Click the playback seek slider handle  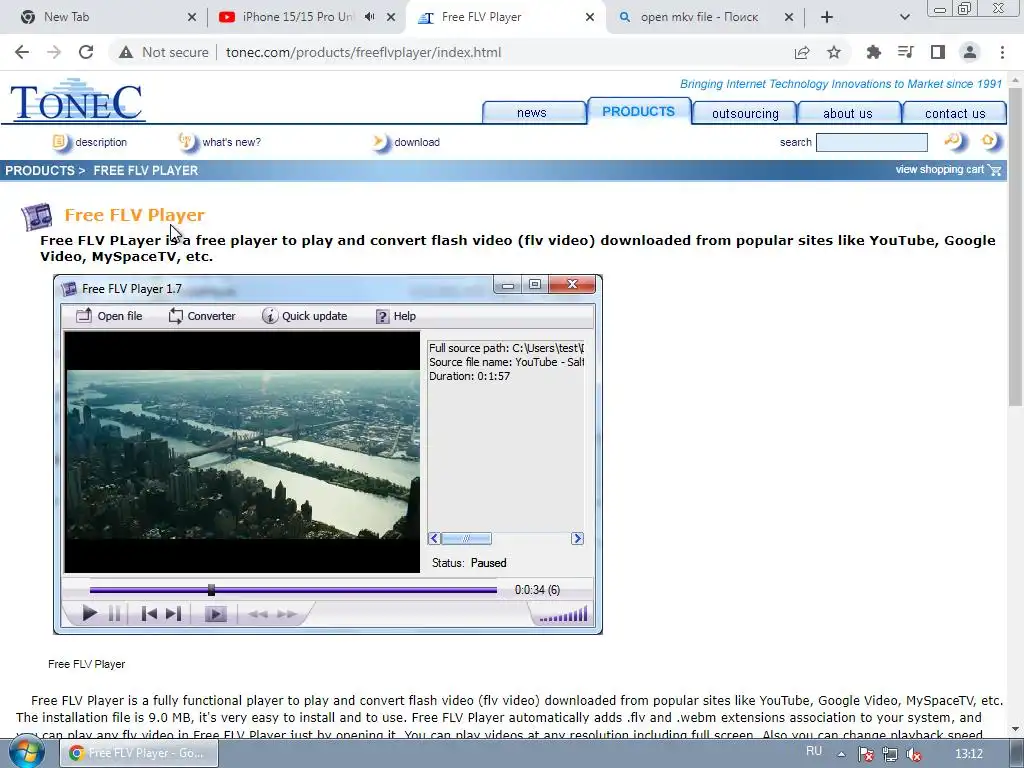pos(211,590)
